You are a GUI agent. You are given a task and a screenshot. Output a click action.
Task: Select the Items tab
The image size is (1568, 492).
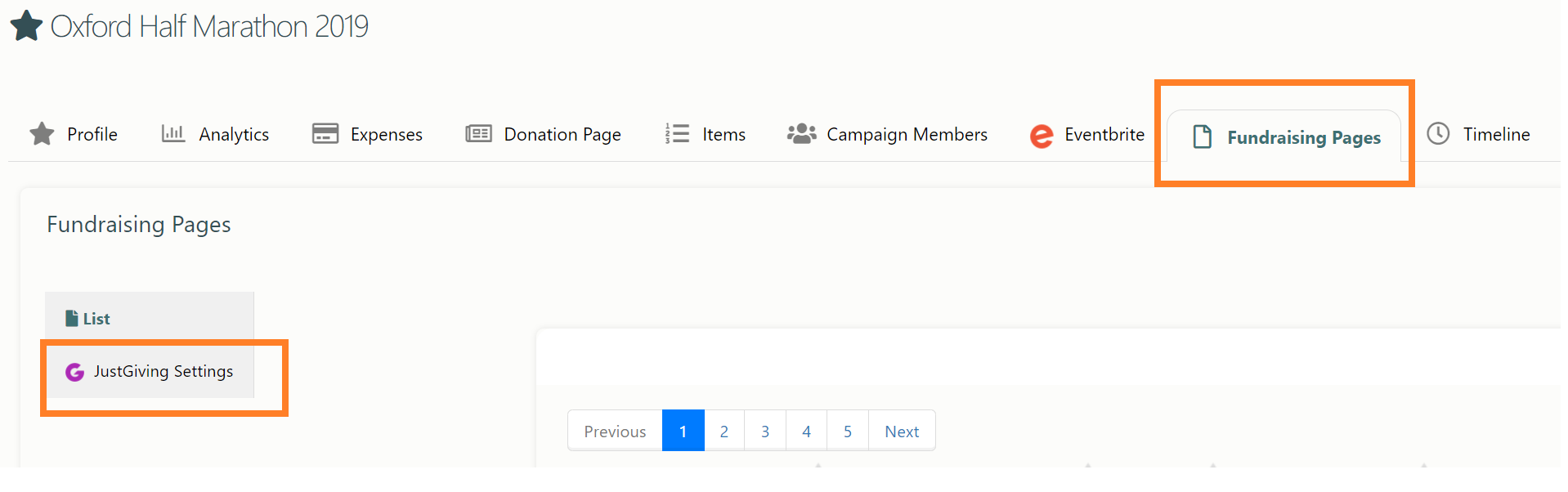coord(706,134)
